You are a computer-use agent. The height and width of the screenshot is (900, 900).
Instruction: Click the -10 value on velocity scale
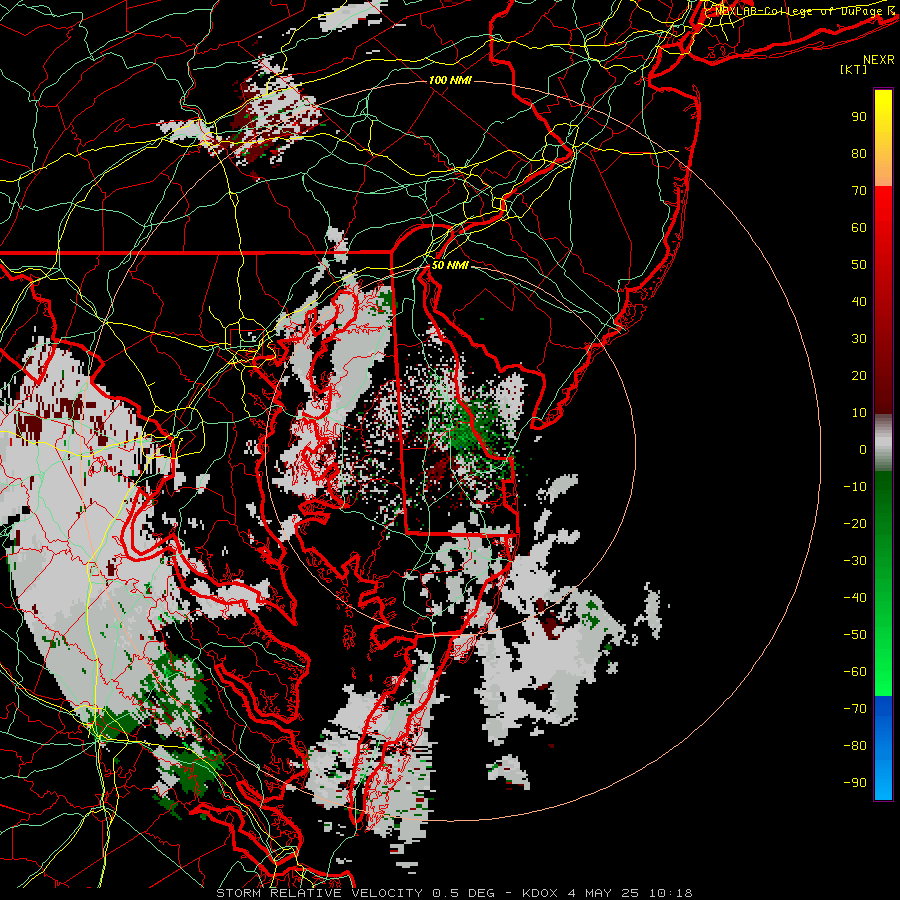tap(855, 487)
